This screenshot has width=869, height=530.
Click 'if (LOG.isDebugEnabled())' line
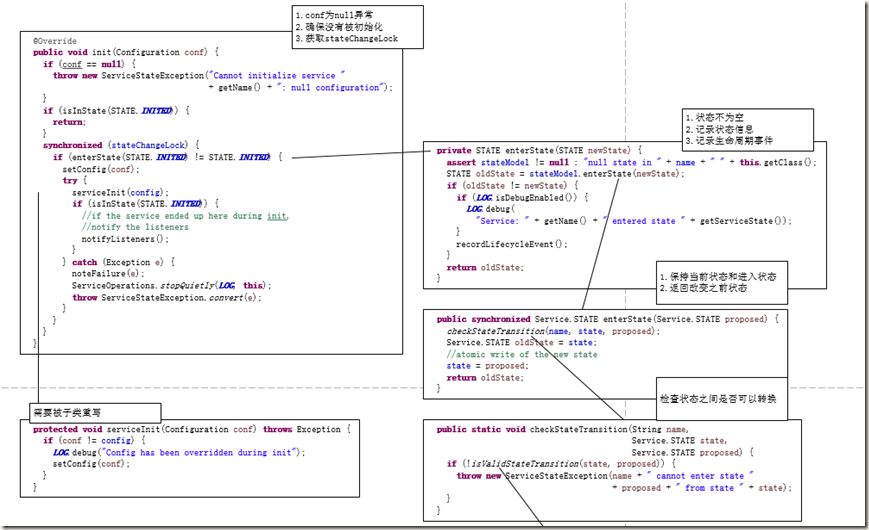[522, 197]
